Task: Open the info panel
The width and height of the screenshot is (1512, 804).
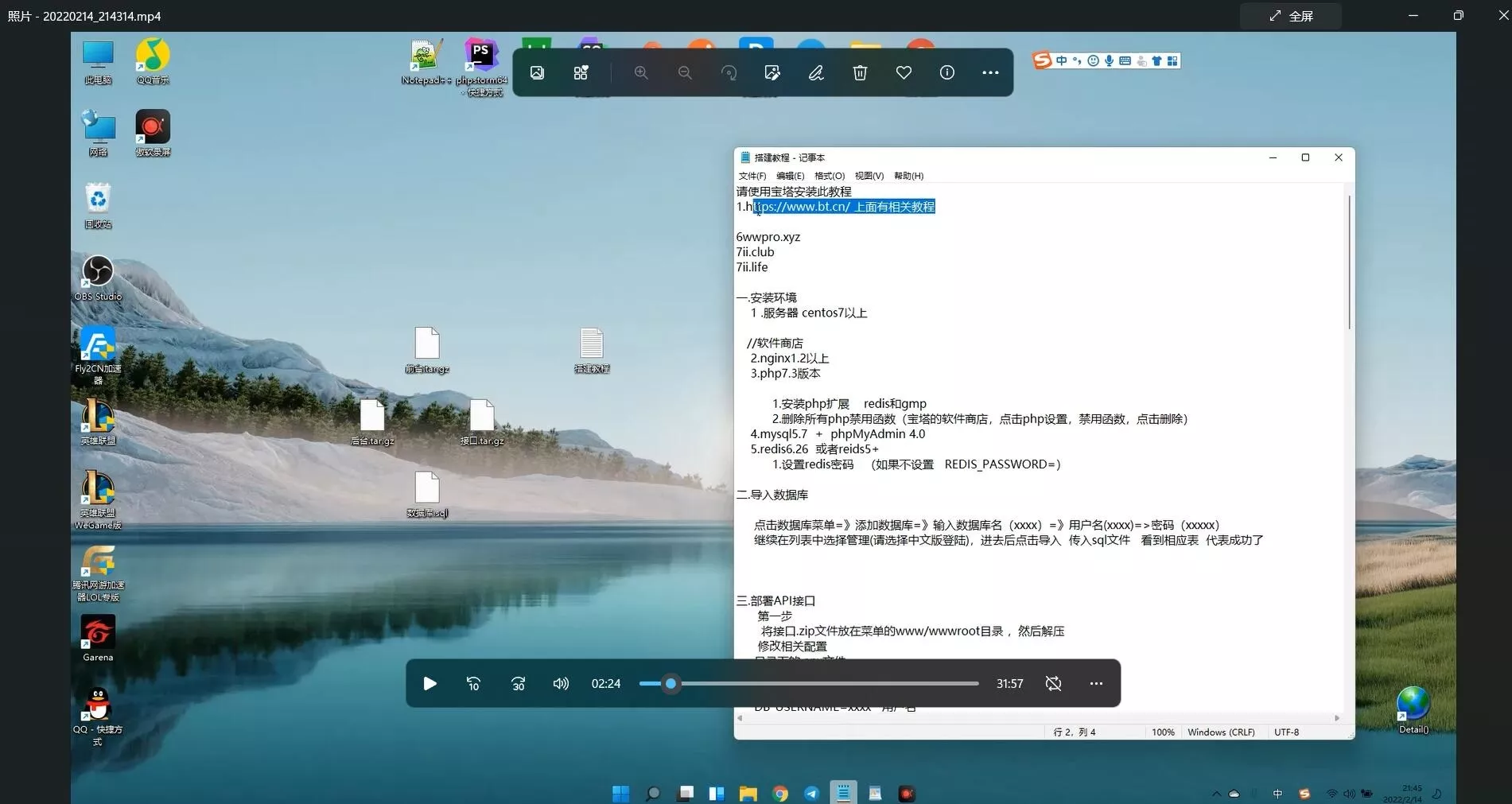Action: (x=946, y=72)
